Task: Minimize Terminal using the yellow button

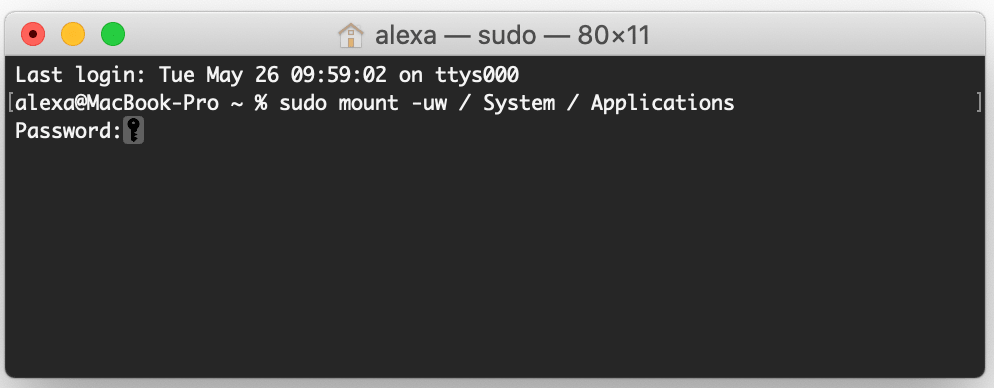Action: click(x=73, y=34)
